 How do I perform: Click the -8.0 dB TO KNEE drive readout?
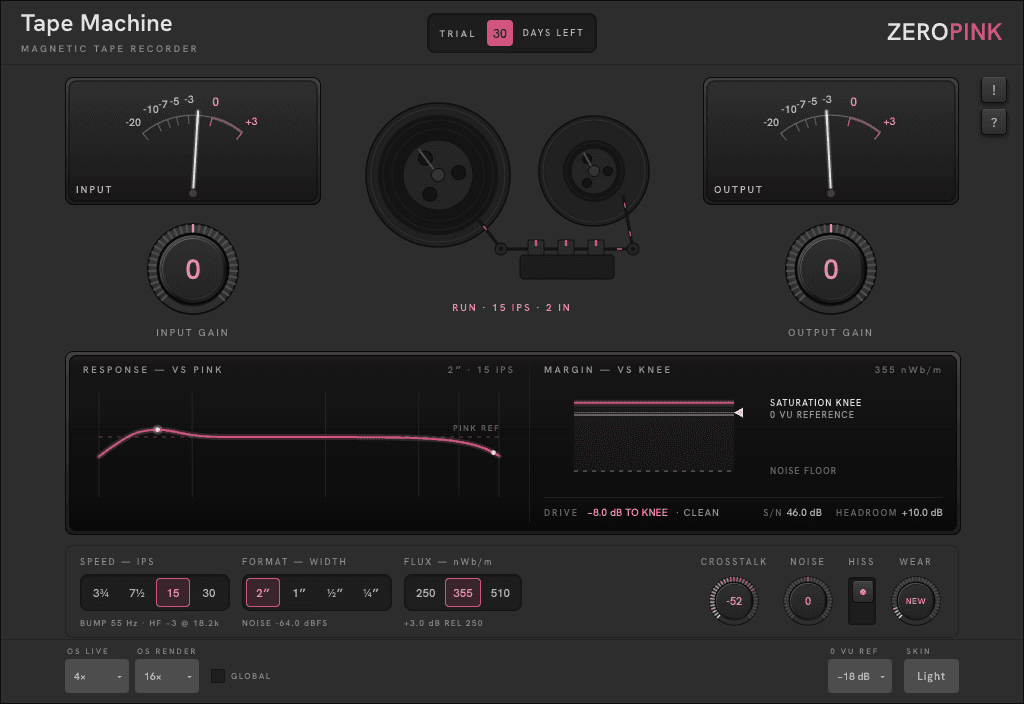point(628,513)
